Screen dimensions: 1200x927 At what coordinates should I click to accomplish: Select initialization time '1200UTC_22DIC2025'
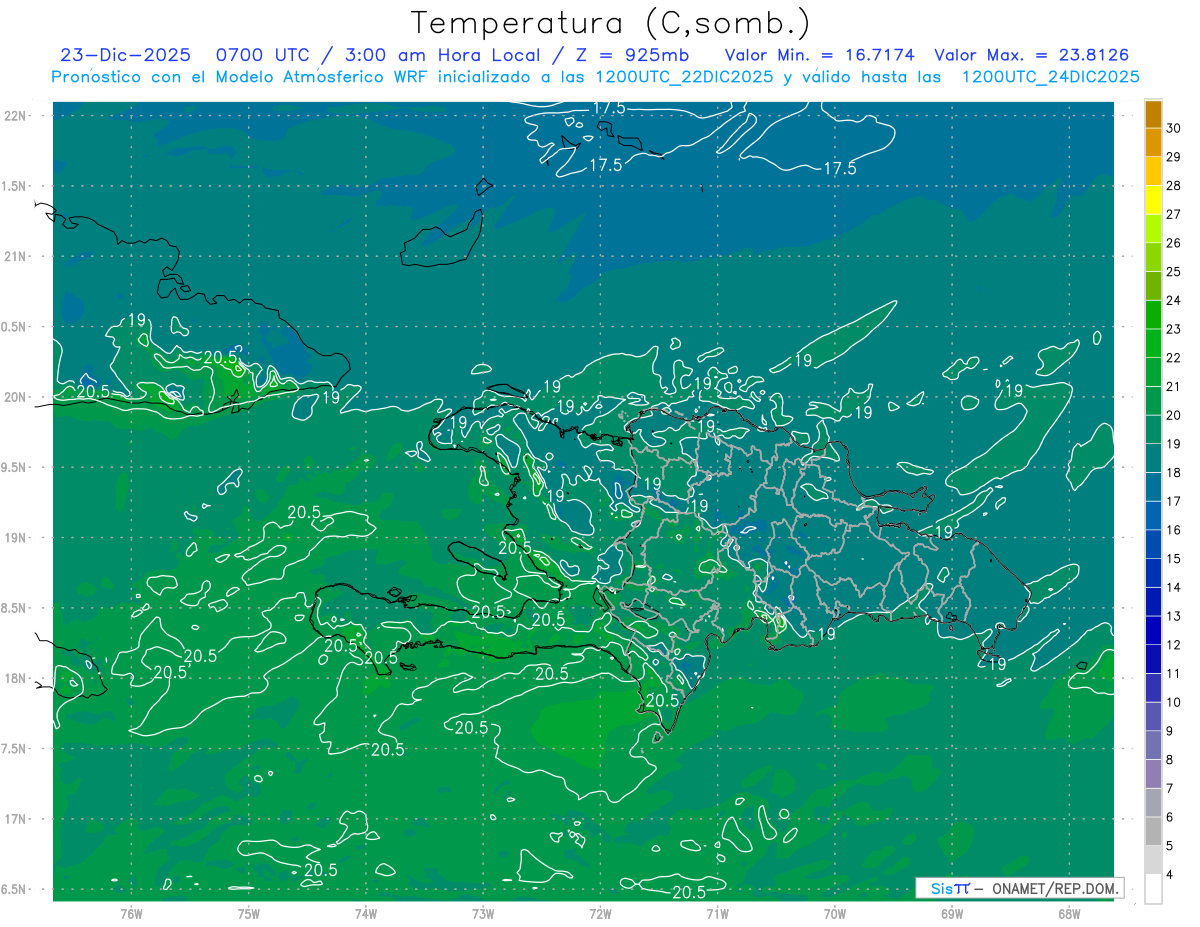tap(683, 77)
